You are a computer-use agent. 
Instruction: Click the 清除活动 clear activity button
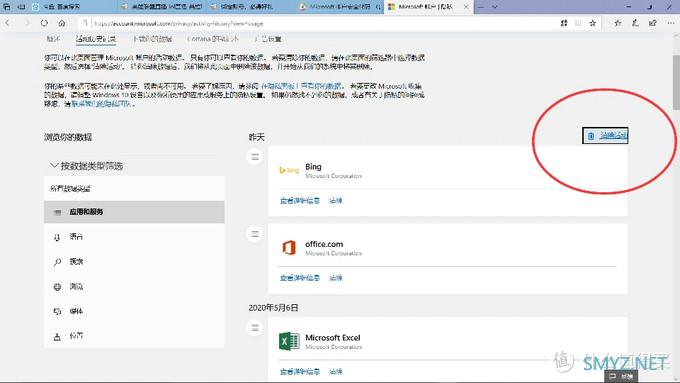point(605,136)
